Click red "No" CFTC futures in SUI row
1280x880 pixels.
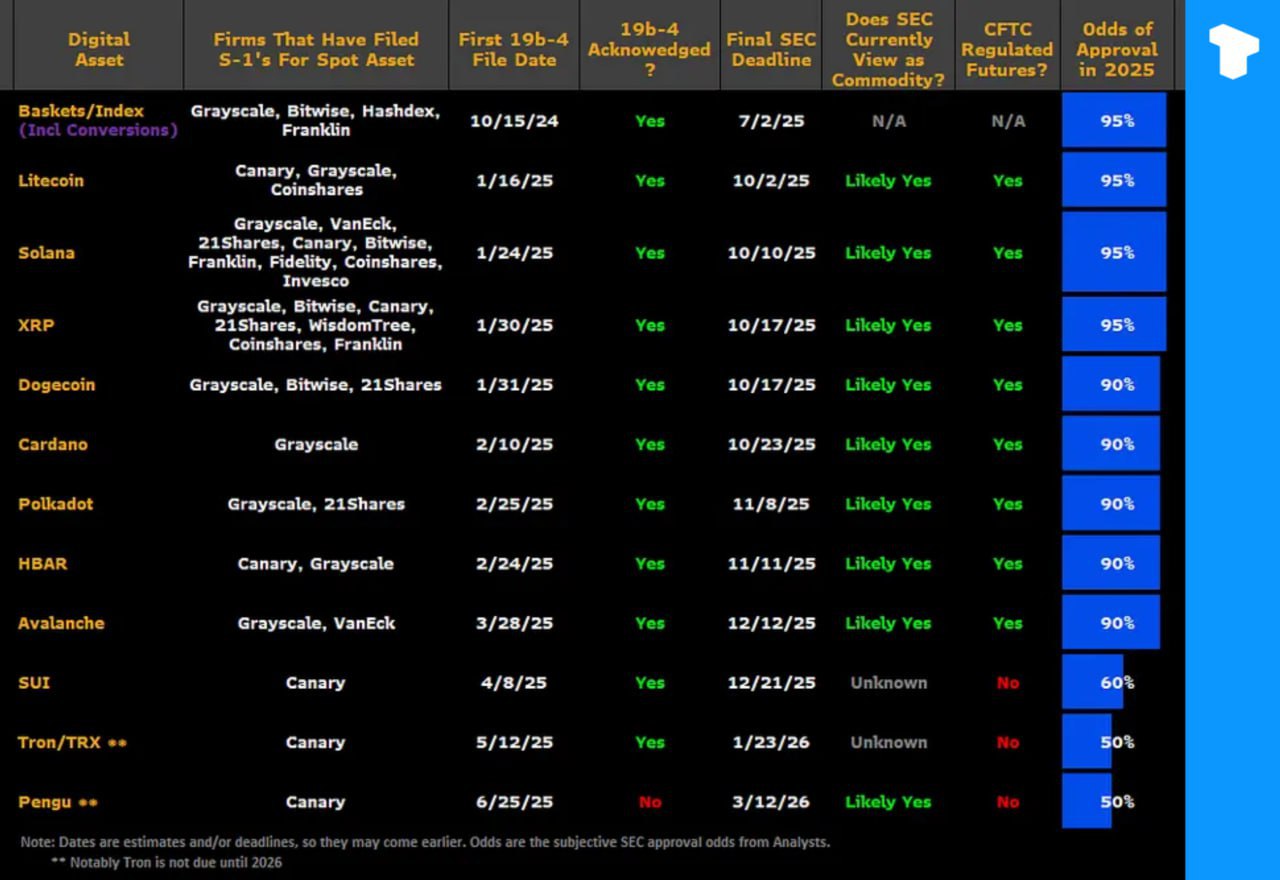click(1007, 683)
